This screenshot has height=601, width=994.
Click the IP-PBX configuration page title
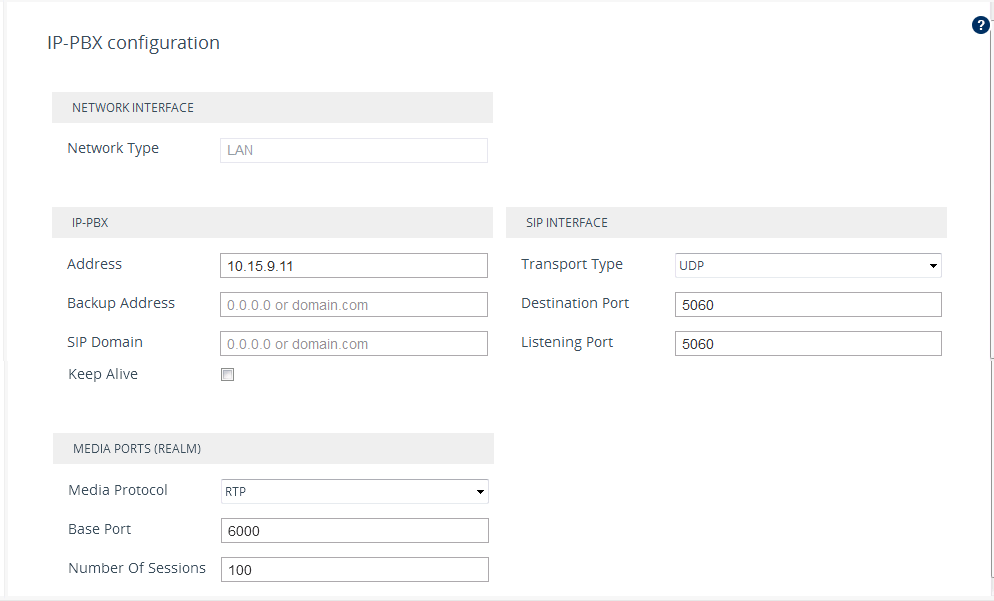click(133, 43)
